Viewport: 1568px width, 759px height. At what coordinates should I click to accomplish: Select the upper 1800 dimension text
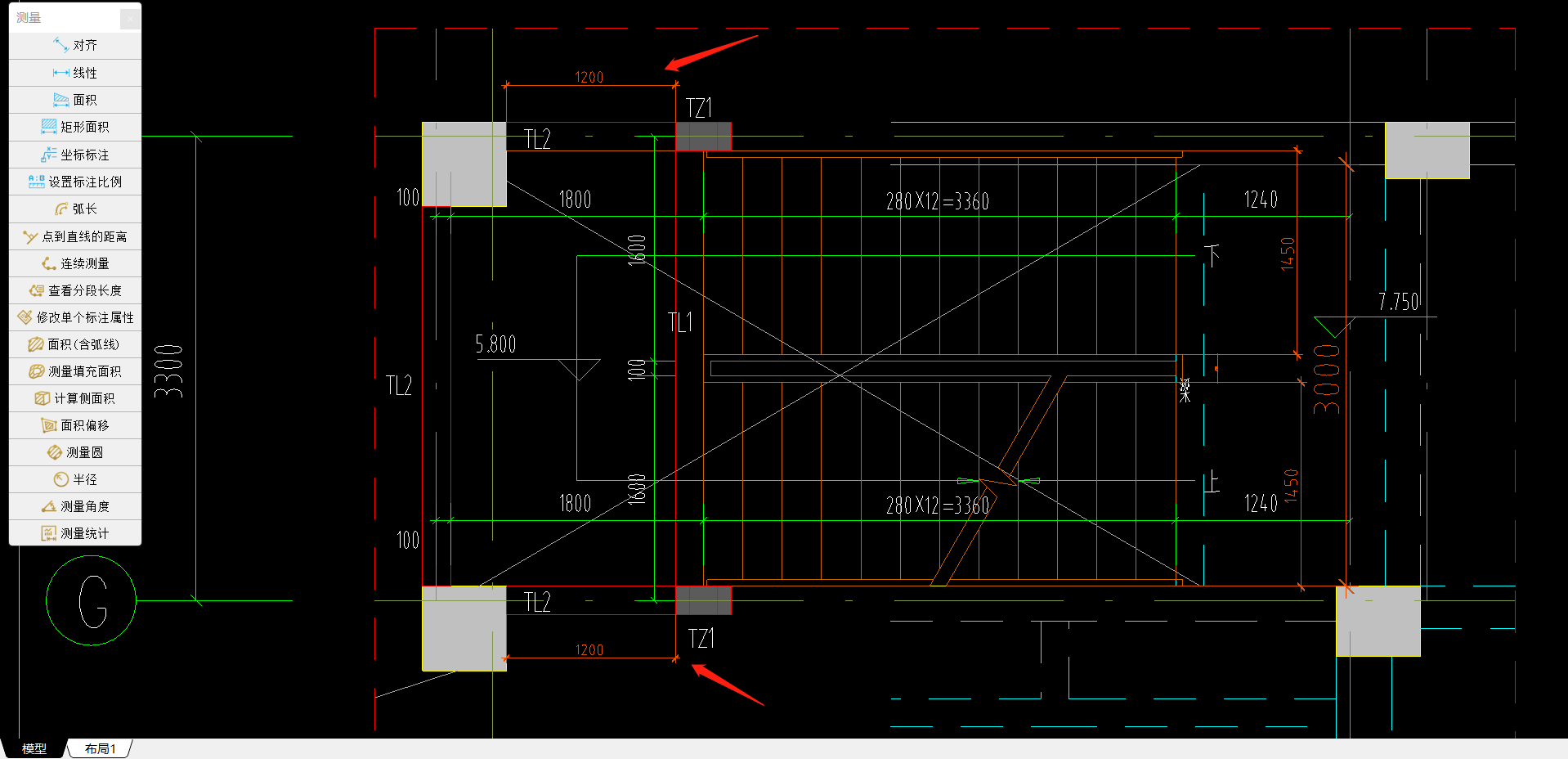tap(575, 200)
